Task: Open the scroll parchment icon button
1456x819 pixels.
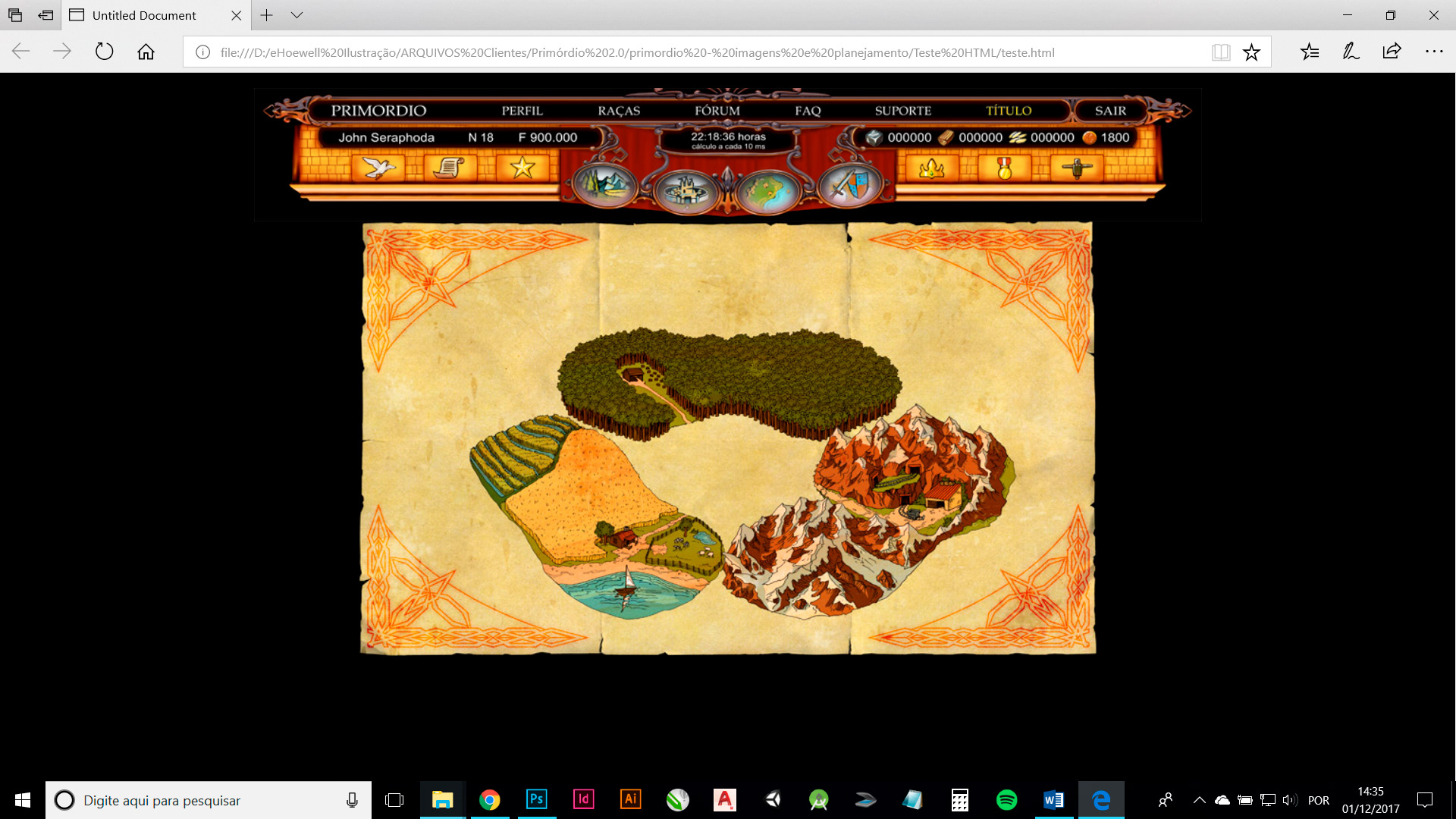Action: (x=450, y=167)
